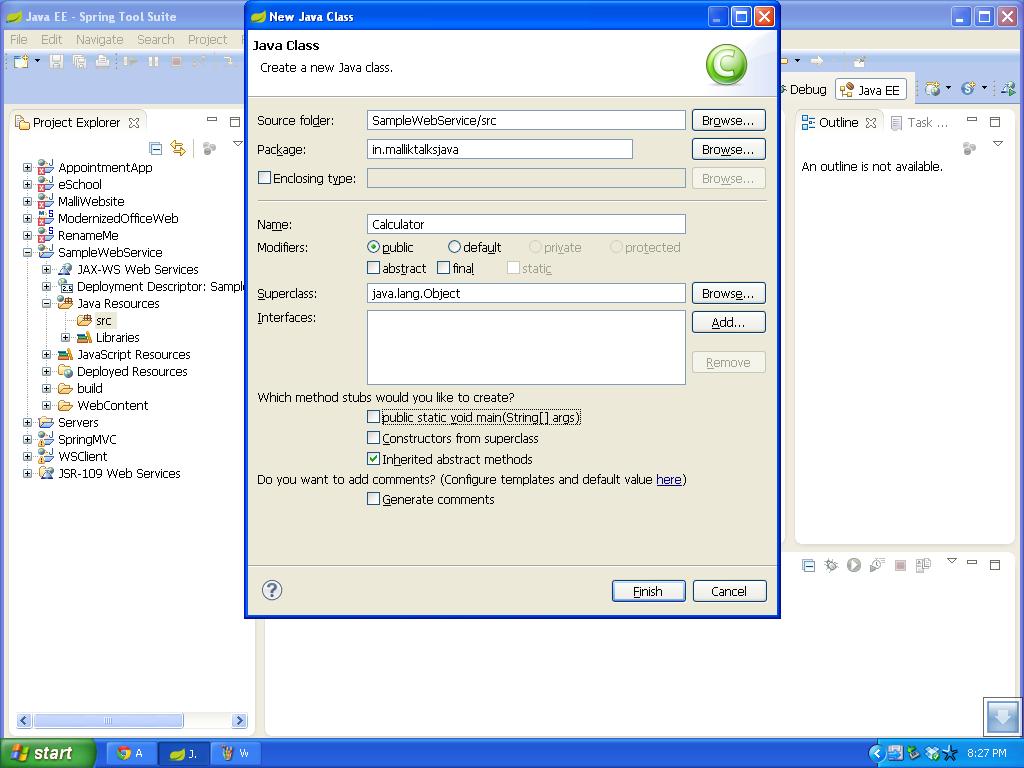Click the Finish button

648,591
